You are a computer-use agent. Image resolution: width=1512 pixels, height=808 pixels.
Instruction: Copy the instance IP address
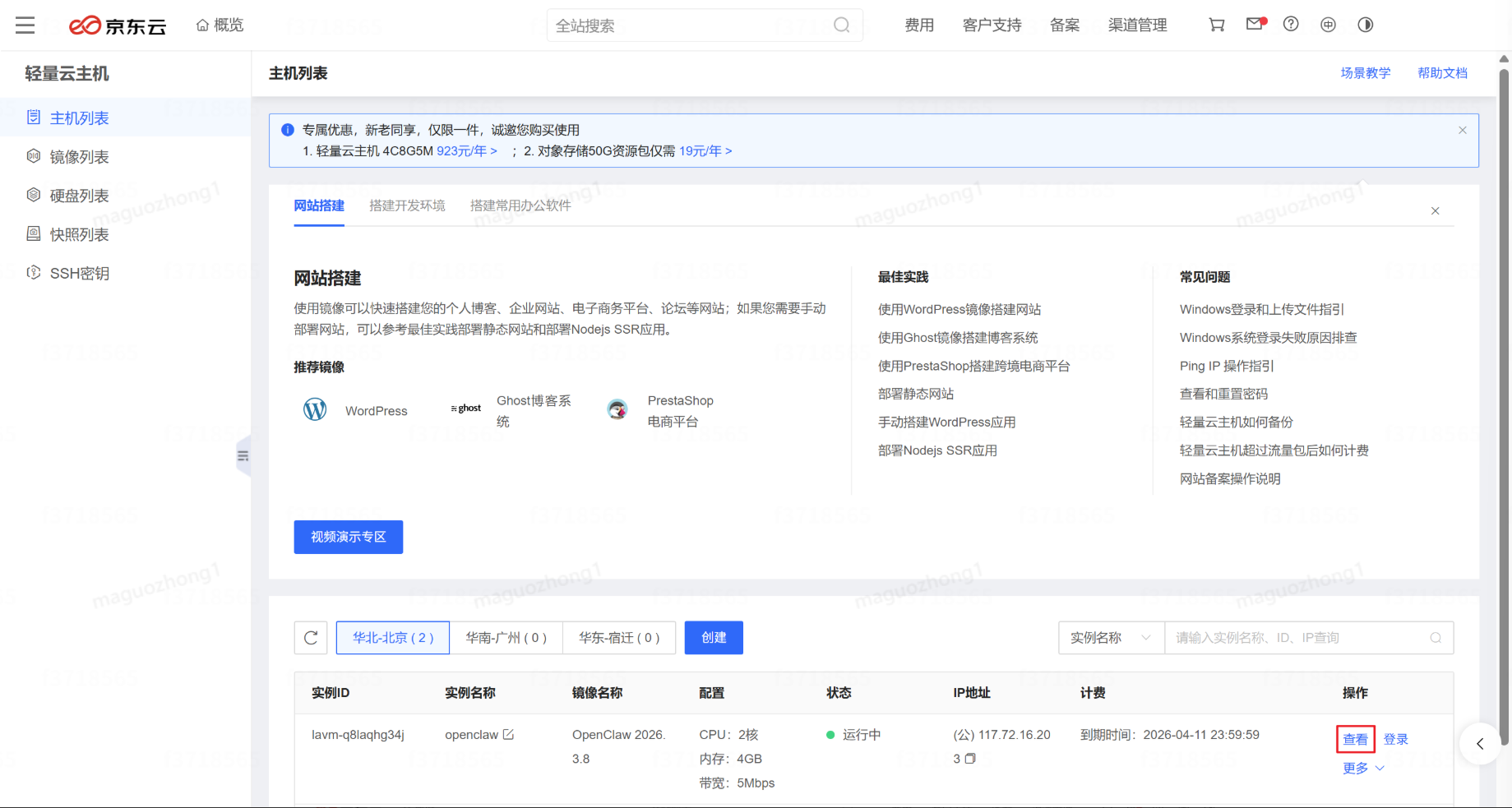(970, 759)
